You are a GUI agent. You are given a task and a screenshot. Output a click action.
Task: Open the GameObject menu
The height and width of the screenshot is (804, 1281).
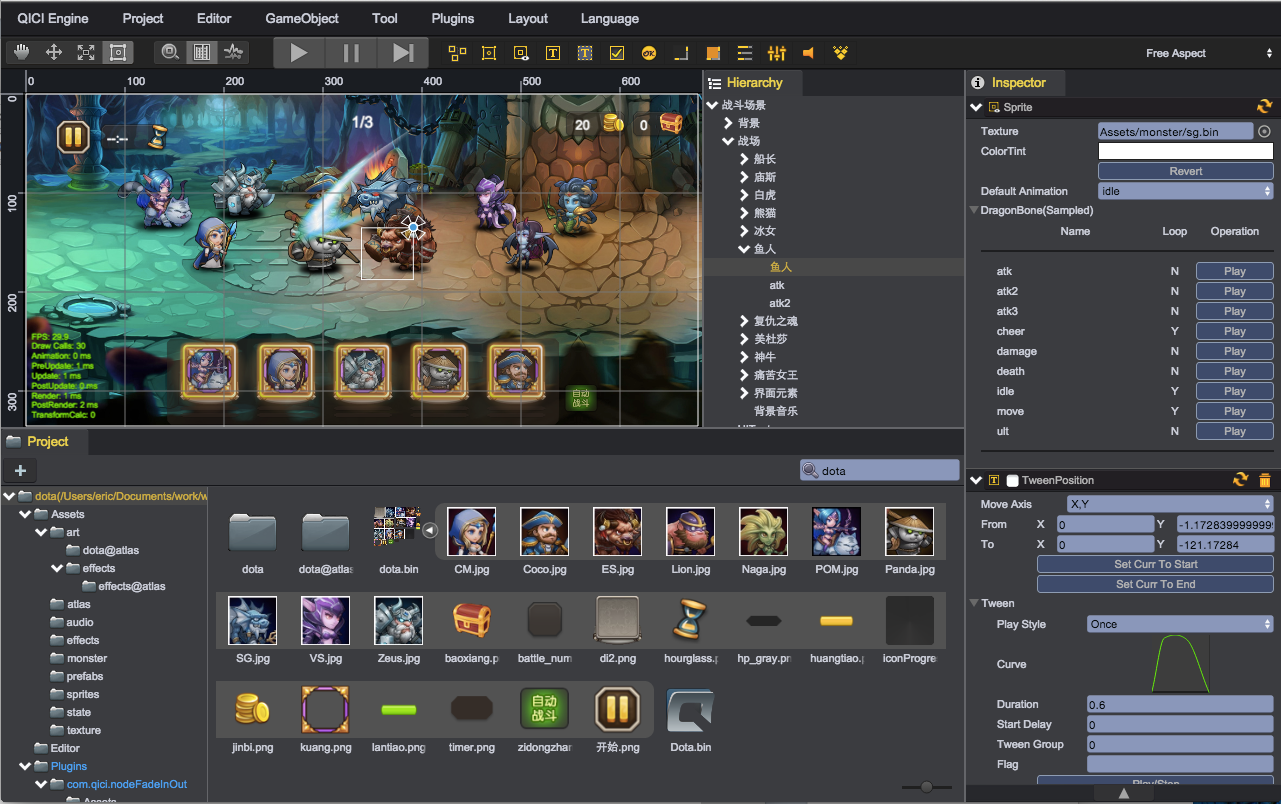click(302, 18)
